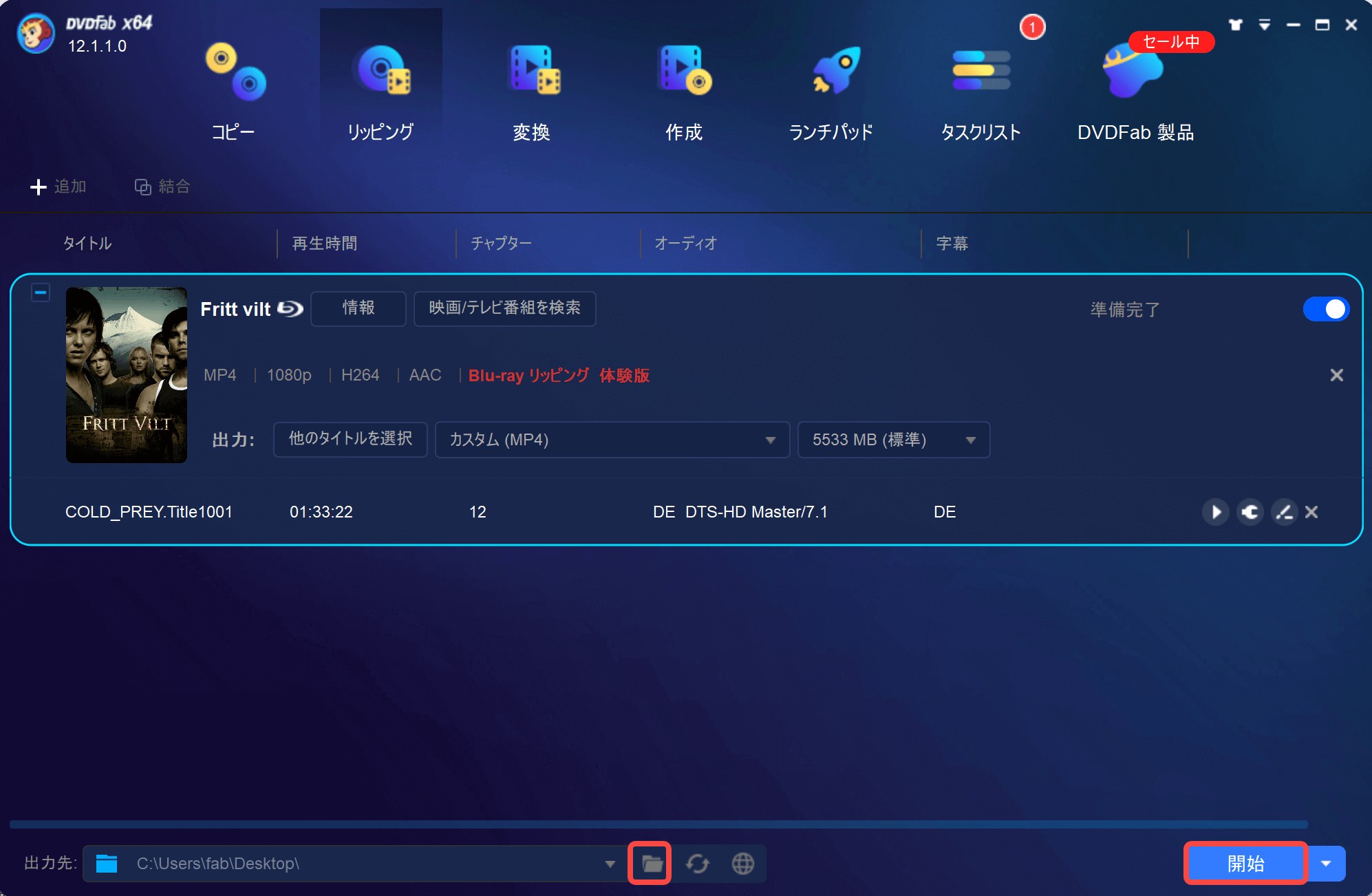Viewport: 1372px width, 896px height.
Task: Open the dropdown arrow beside 開始 button
Action: 1326,864
